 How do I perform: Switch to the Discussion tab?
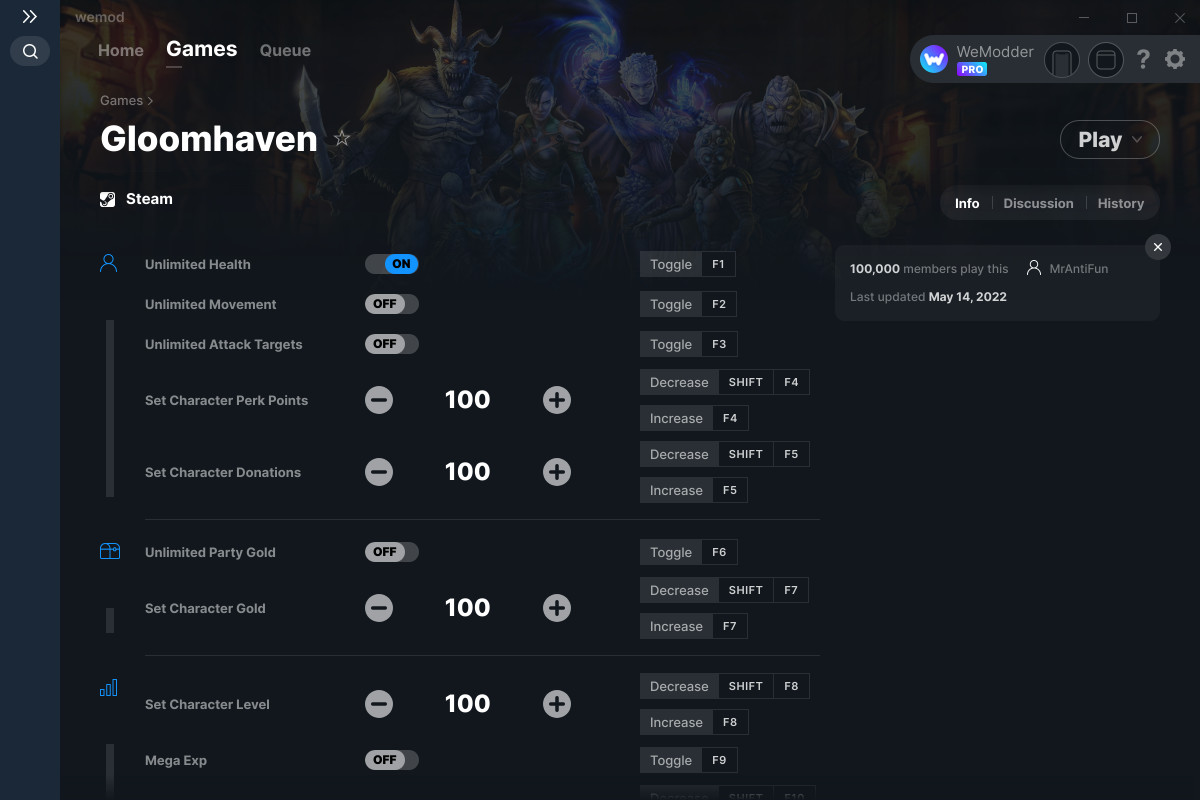pyautogui.click(x=1038, y=203)
